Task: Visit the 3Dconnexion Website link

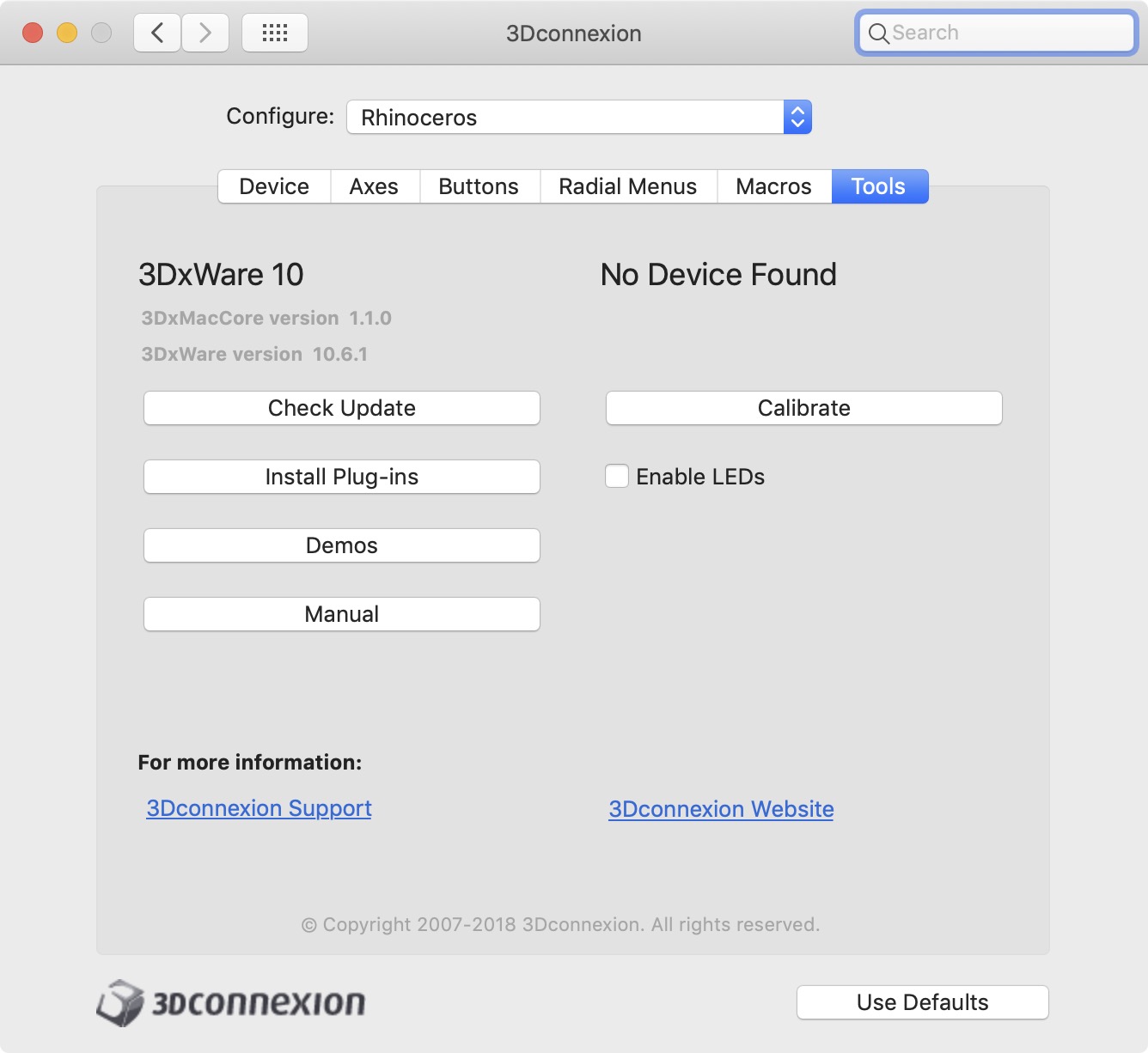Action: pos(721,809)
